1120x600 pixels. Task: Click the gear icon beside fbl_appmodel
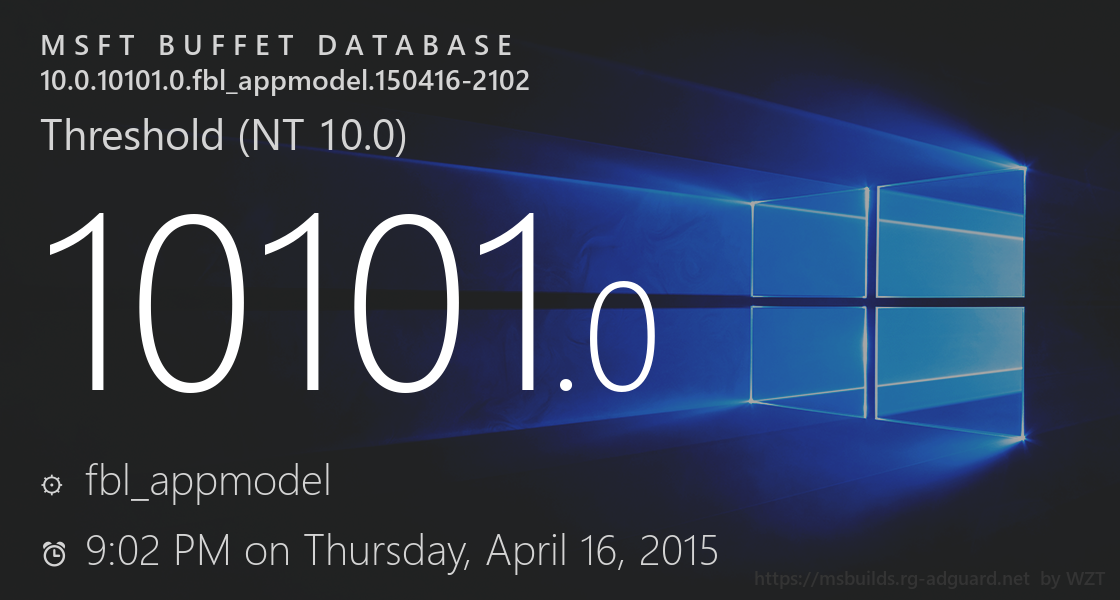click(x=51, y=485)
